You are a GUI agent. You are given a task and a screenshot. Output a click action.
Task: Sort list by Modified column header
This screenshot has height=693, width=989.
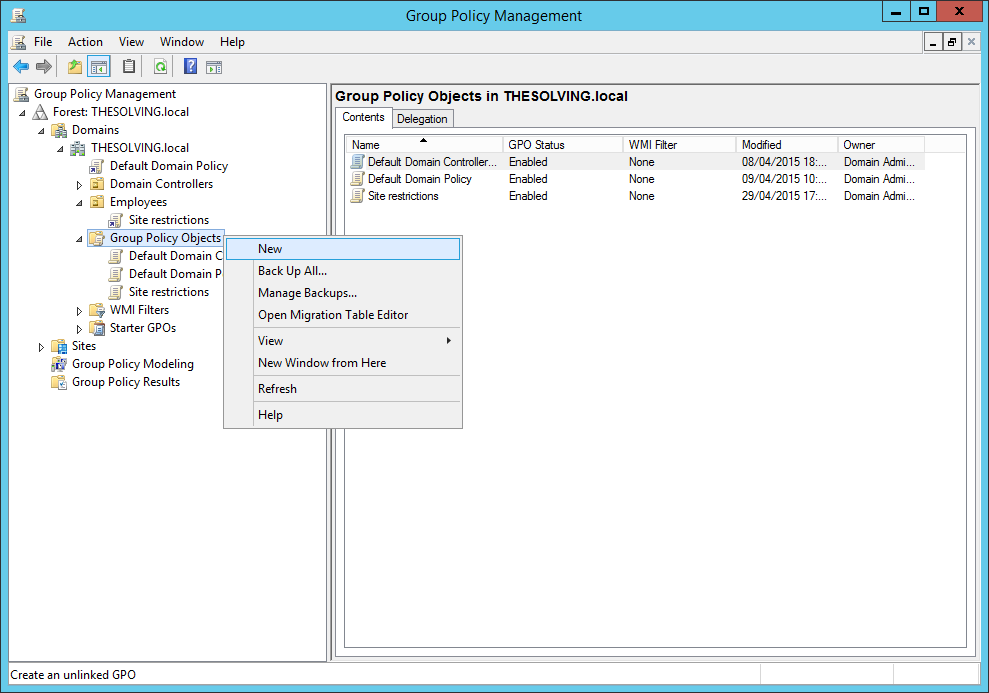787,145
